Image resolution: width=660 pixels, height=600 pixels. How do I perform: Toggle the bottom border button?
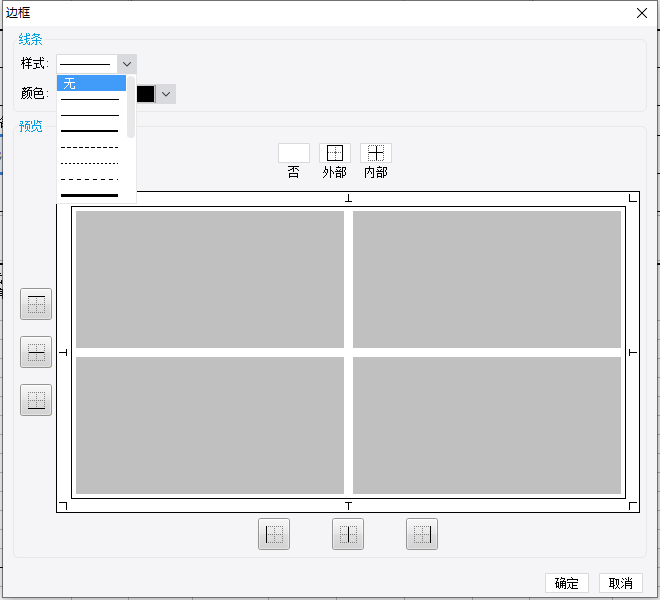point(36,400)
